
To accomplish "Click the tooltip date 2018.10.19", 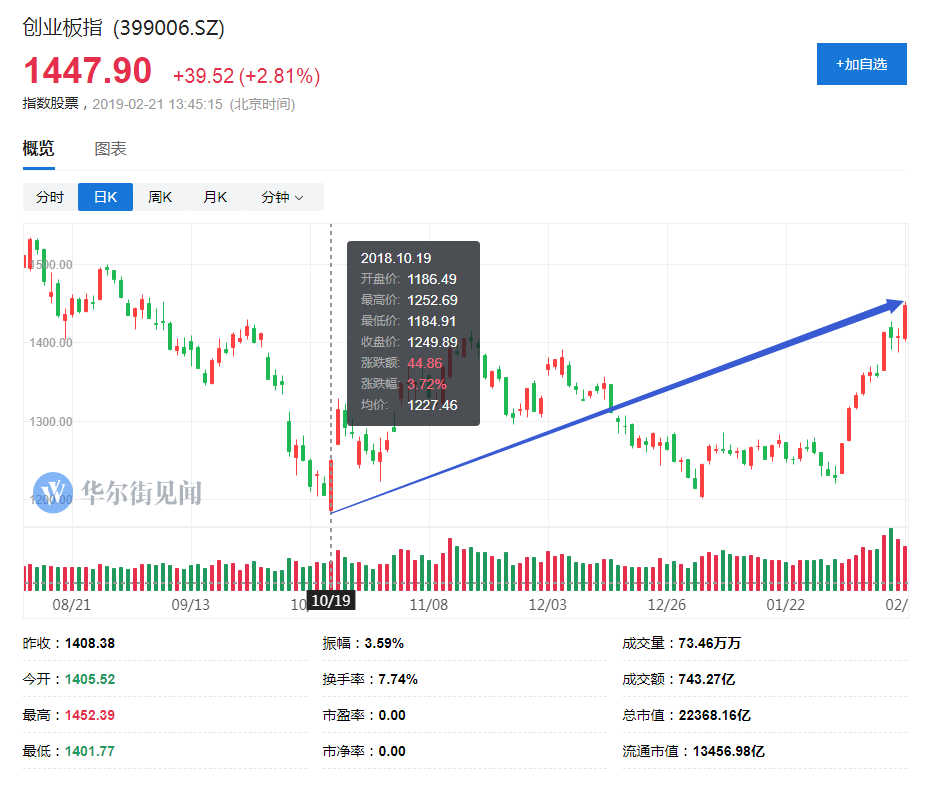I will tap(396, 259).
